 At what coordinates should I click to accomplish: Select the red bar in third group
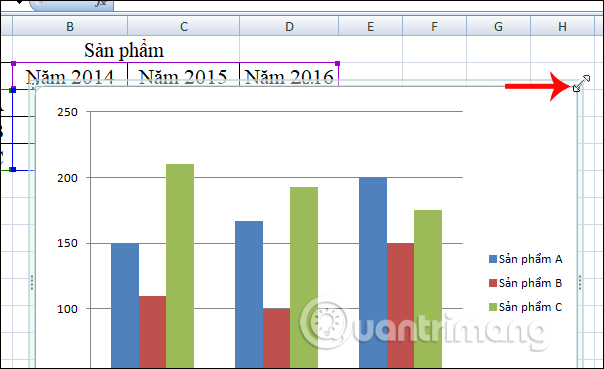401,306
